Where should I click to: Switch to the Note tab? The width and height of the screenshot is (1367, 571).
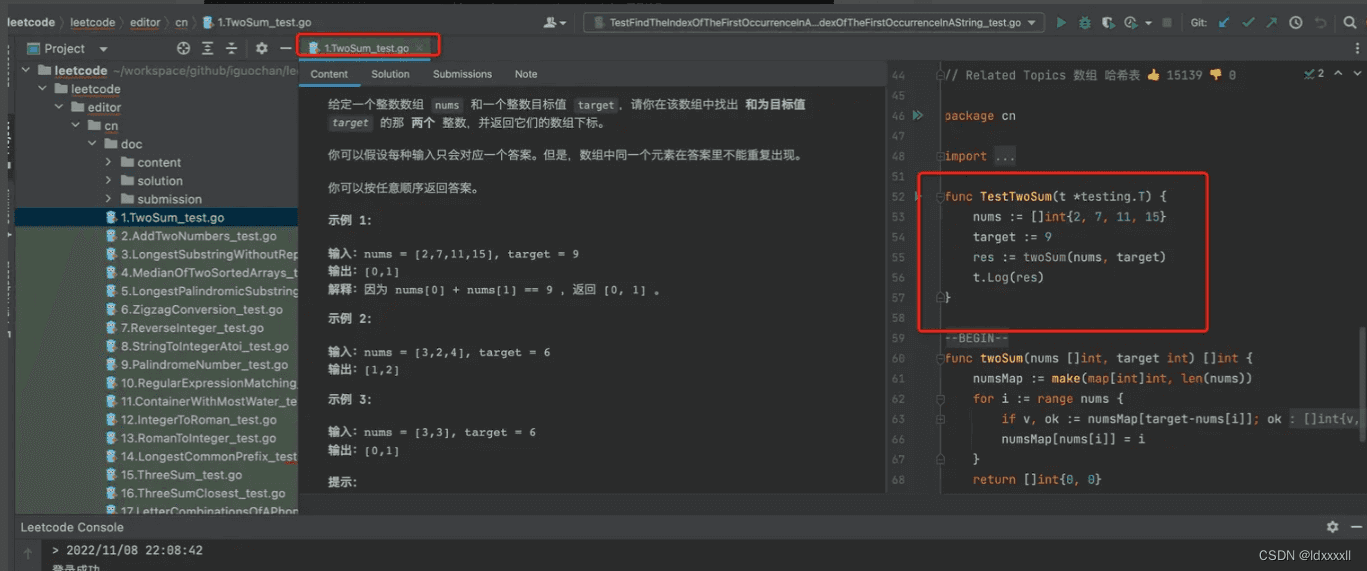526,74
